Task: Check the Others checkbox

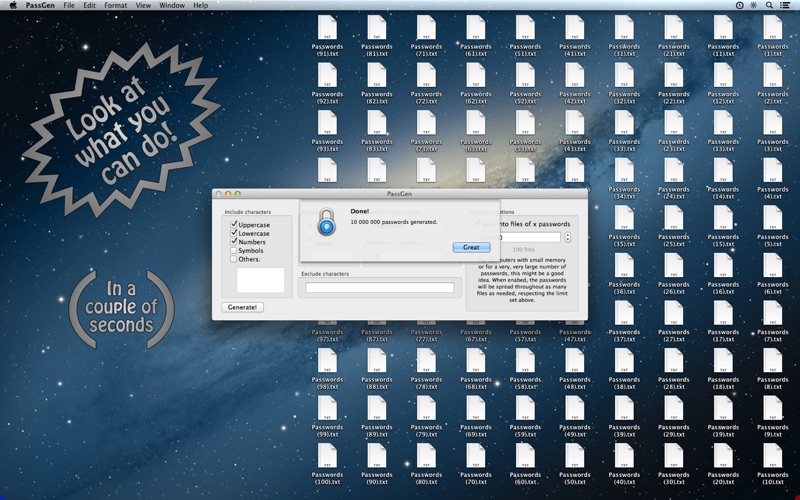Action: pyautogui.click(x=234, y=259)
